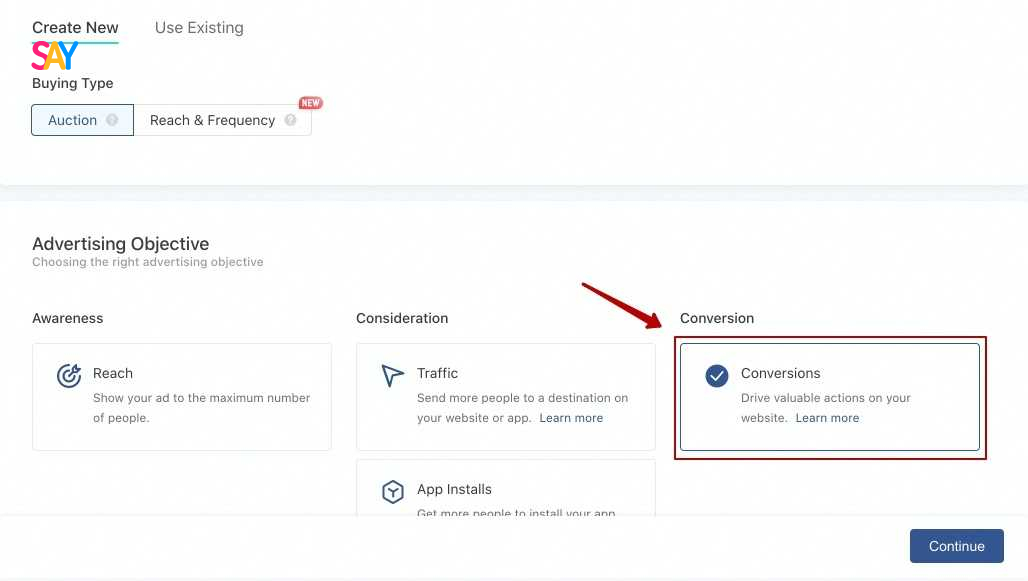
Task: Click 'Choosing the right advertising objective' subtitle
Action: click(x=148, y=262)
